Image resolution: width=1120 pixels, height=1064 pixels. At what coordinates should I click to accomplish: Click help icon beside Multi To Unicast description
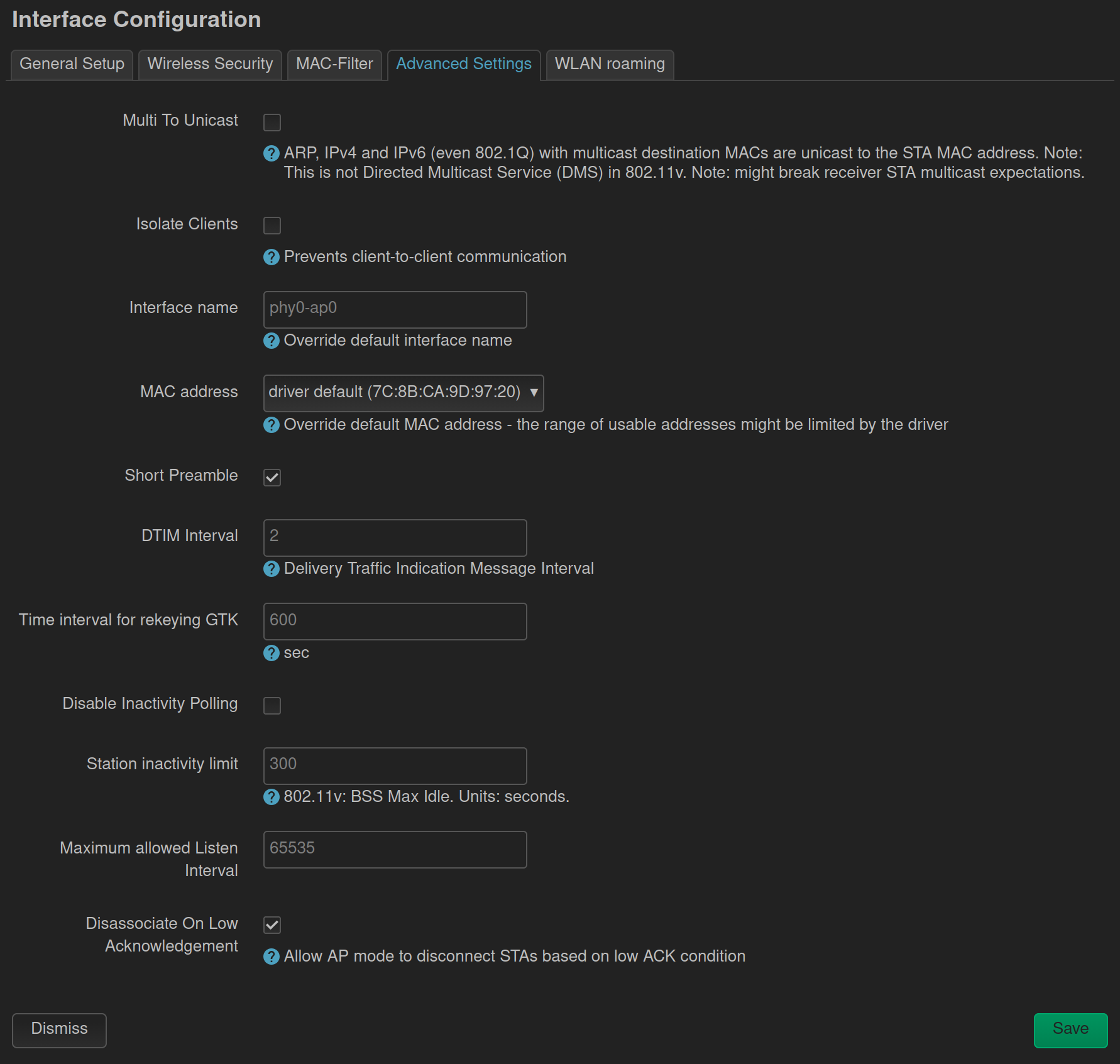click(x=271, y=153)
